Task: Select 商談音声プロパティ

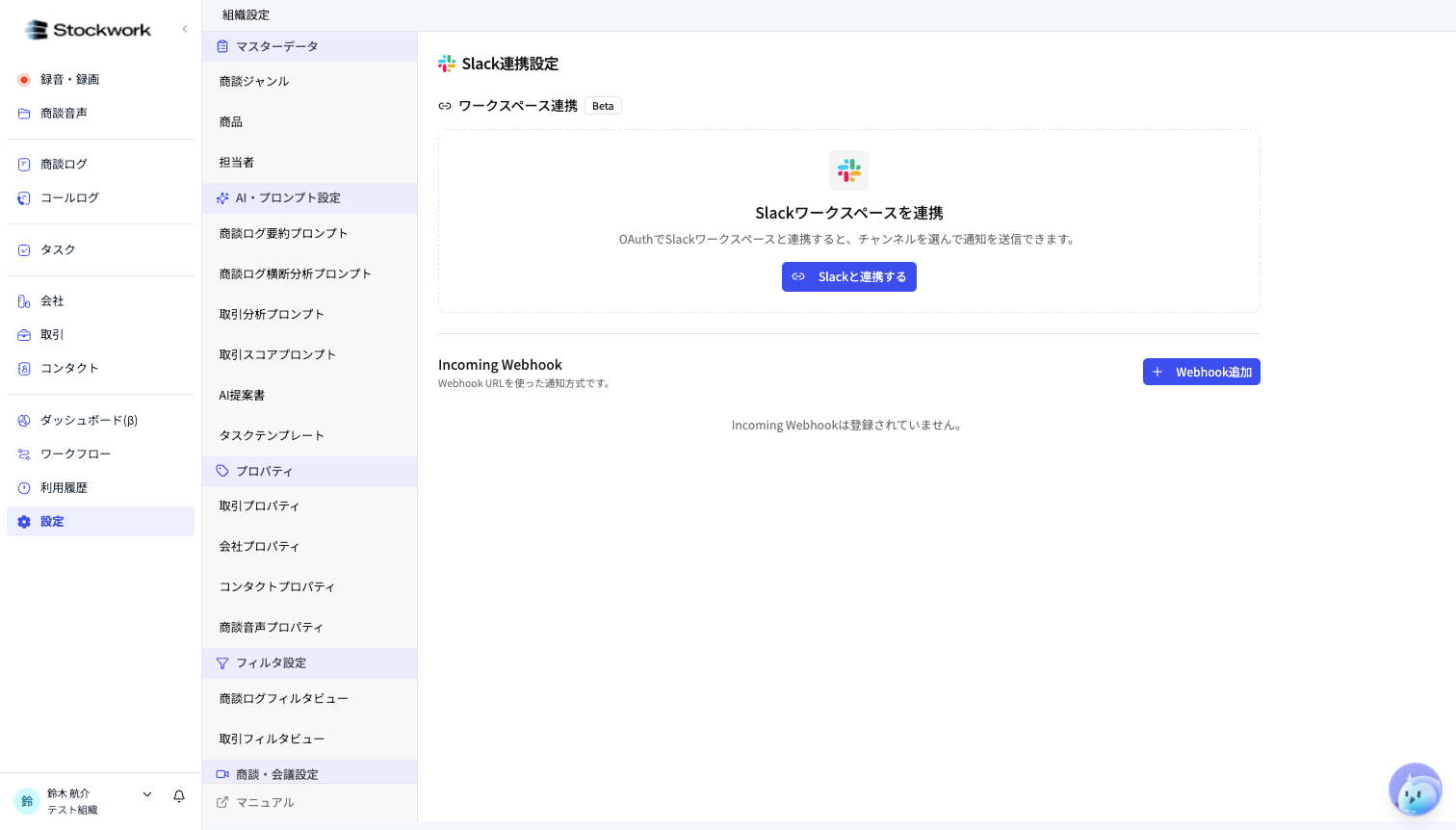Action: pos(309,628)
